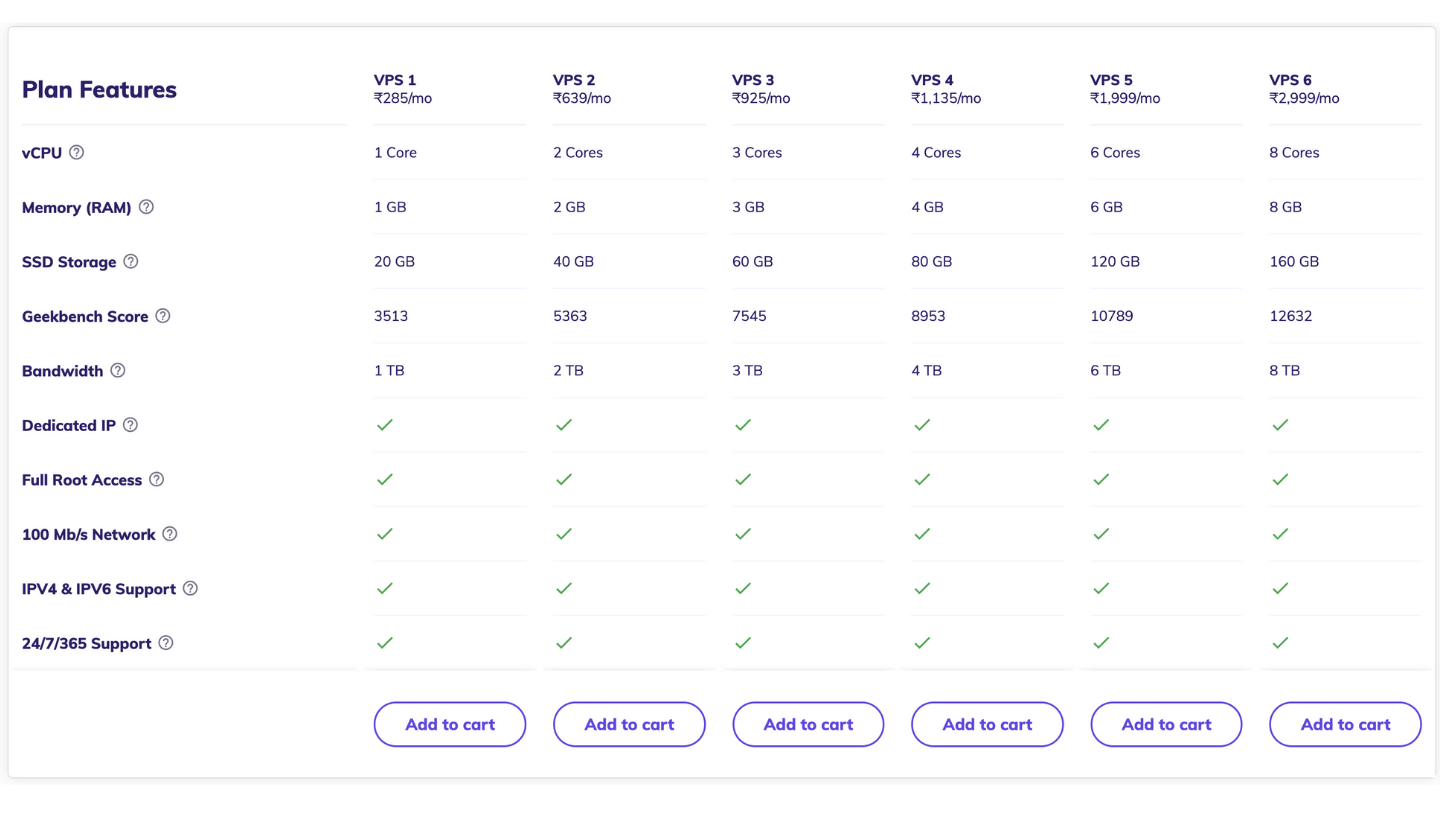Viewport: 1440px width, 840px height.
Task: Add VPS 3 plan to cart
Action: [808, 724]
